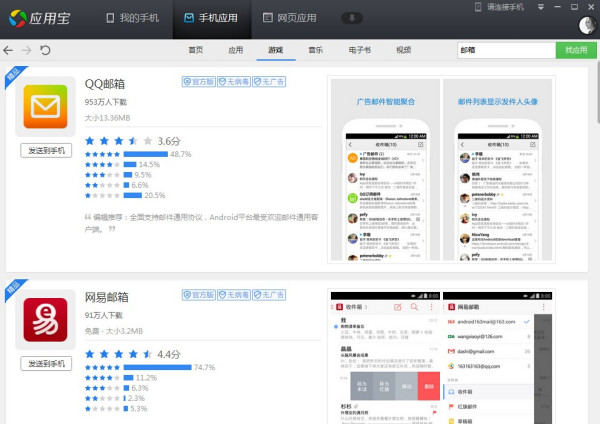Select the 电子书 nav item

click(x=360, y=50)
